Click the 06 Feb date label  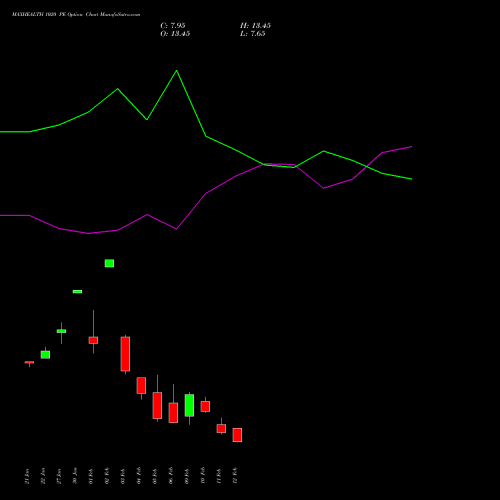[171, 476]
